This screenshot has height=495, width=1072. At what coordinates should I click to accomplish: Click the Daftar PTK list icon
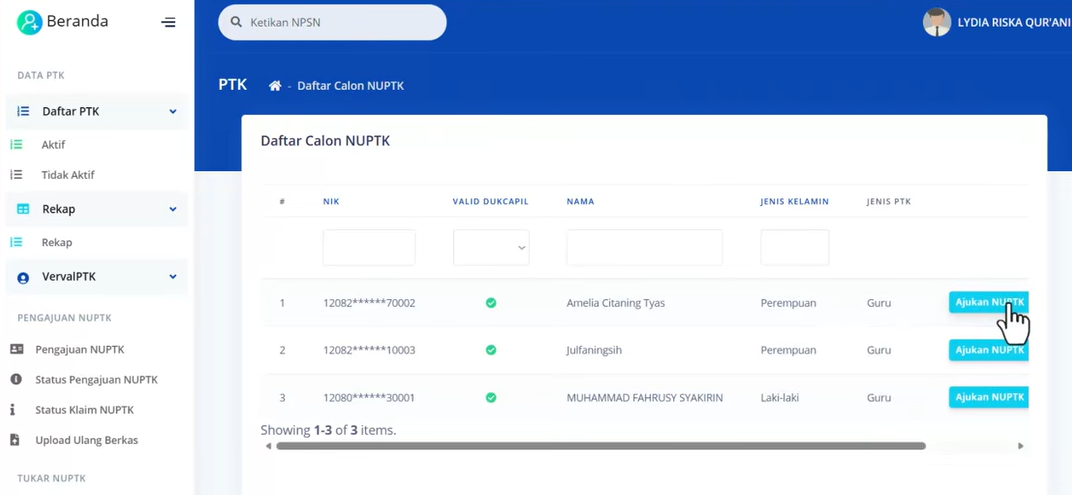click(x=23, y=111)
